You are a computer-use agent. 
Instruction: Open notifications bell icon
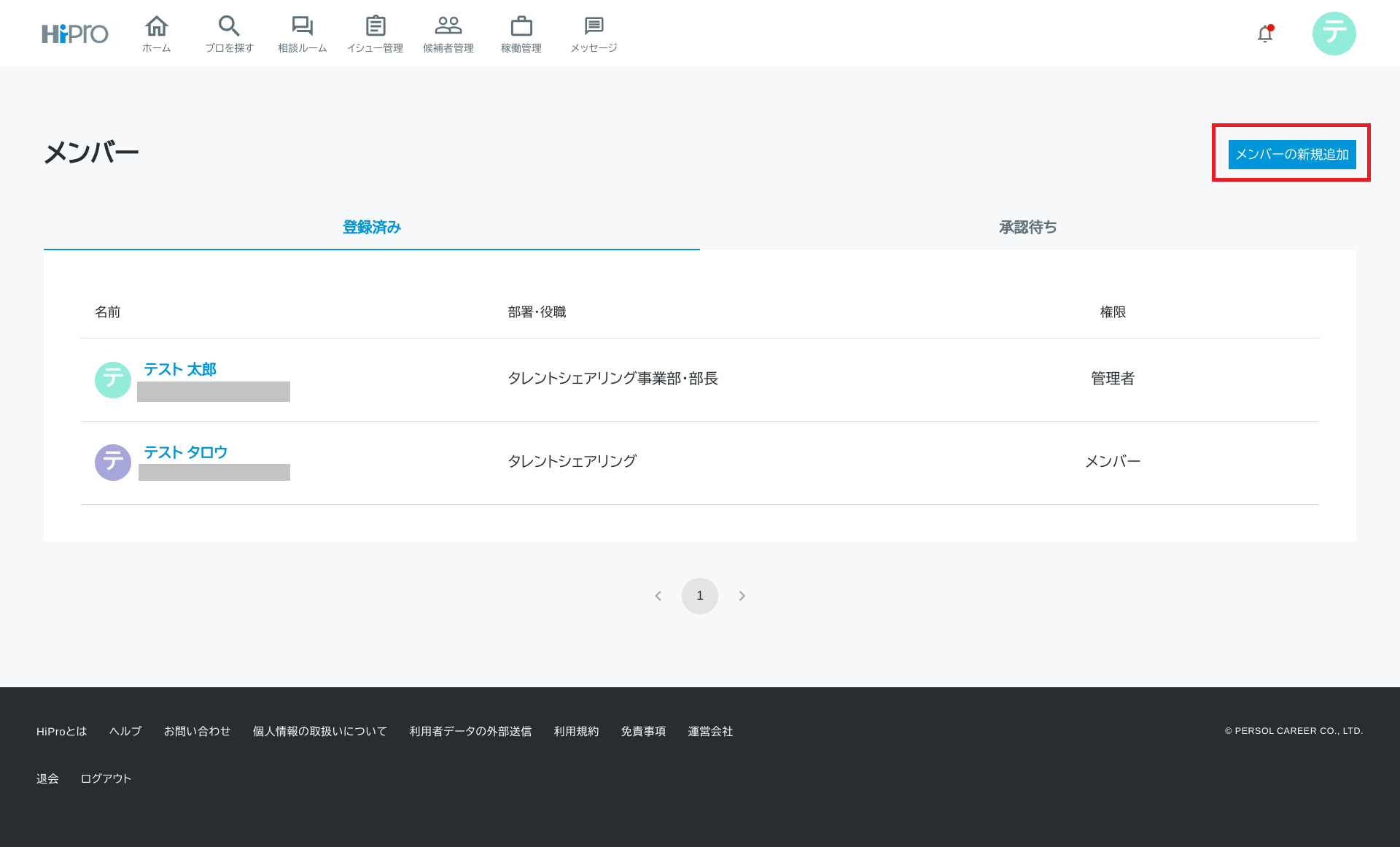point(1265,34)
